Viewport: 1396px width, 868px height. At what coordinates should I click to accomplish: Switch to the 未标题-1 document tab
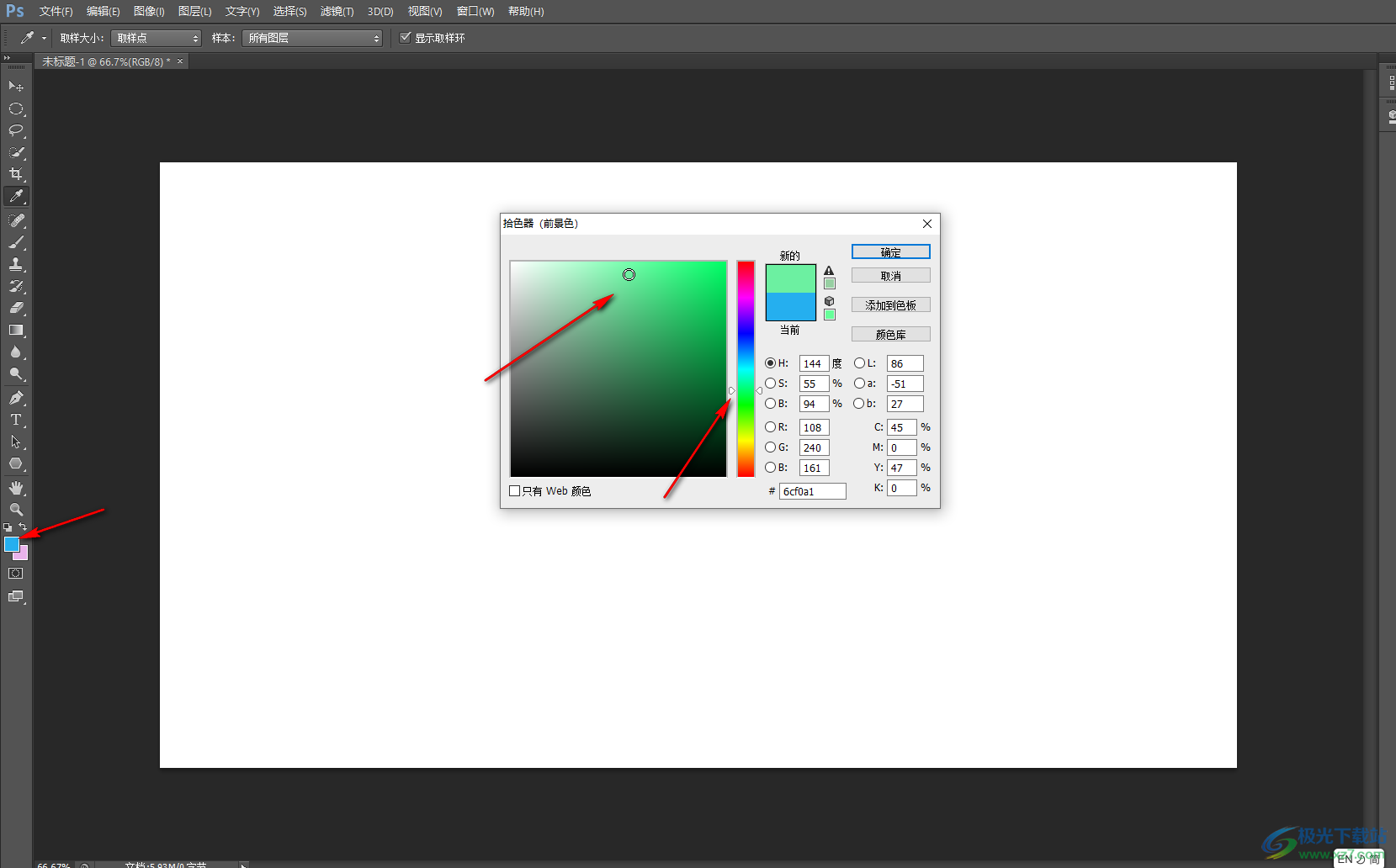pyautogui.click(x=106, y=62)
